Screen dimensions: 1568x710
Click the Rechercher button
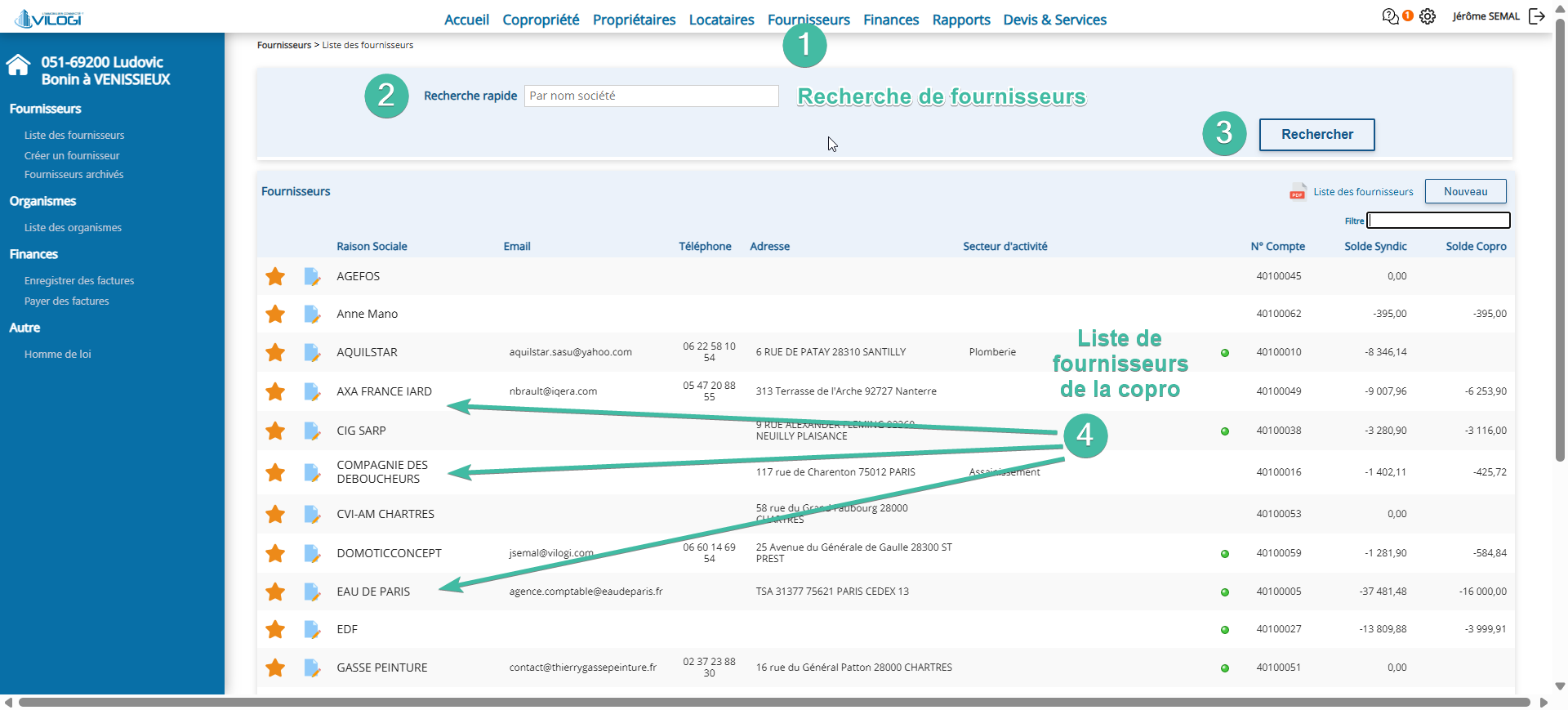coord(1316,135)
